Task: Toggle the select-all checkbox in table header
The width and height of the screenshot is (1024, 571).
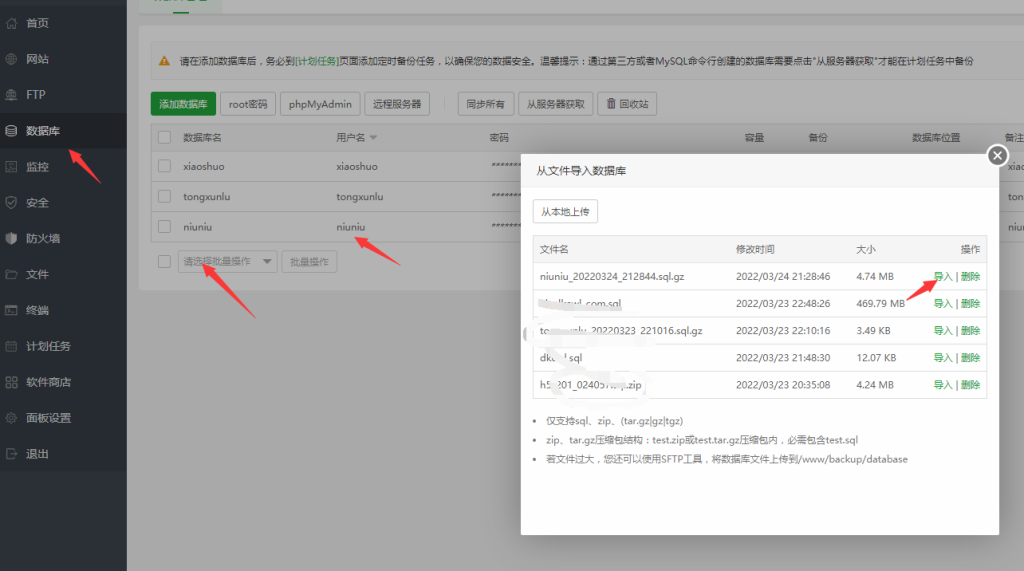Action: click(x=165, y=138)
